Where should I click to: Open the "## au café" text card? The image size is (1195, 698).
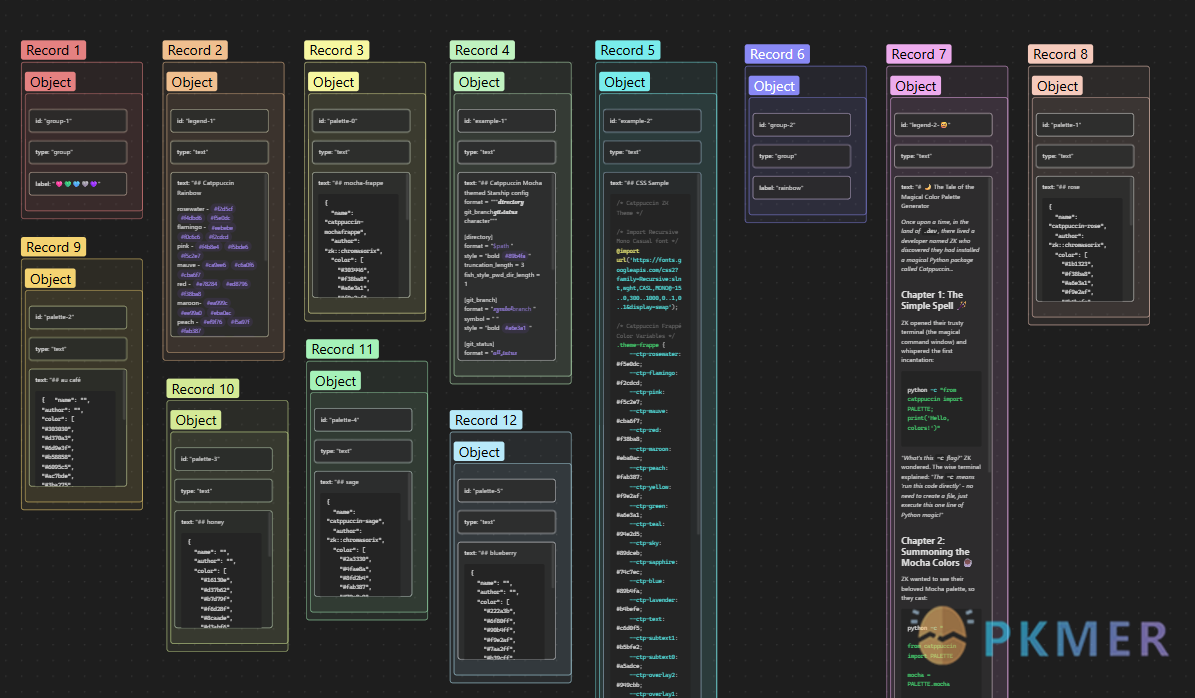pyautogui.click(x=78, y=427)
